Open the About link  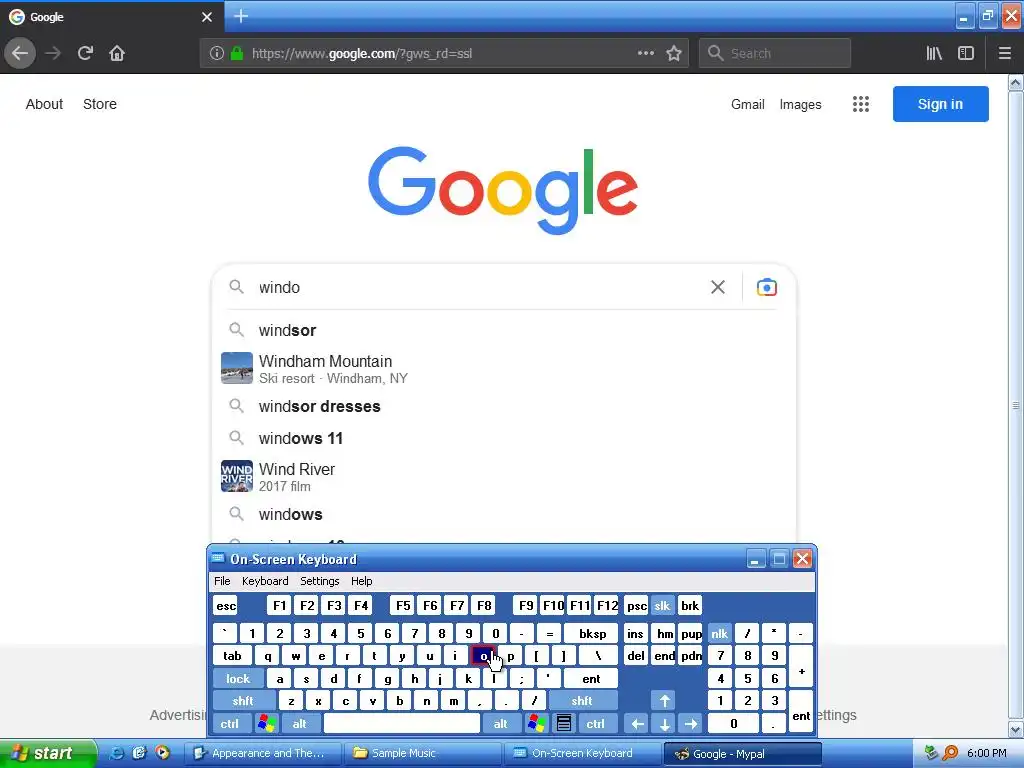point(44,104)
